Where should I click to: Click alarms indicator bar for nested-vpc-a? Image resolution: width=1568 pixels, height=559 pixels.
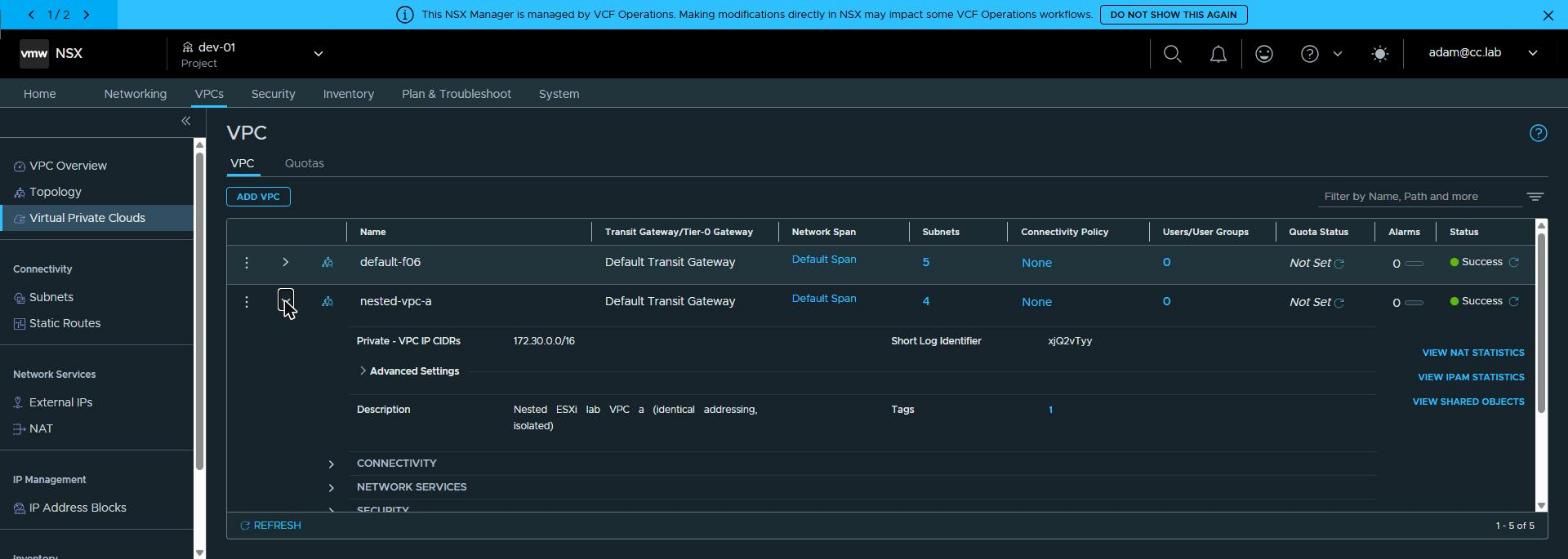(1414, 302)
